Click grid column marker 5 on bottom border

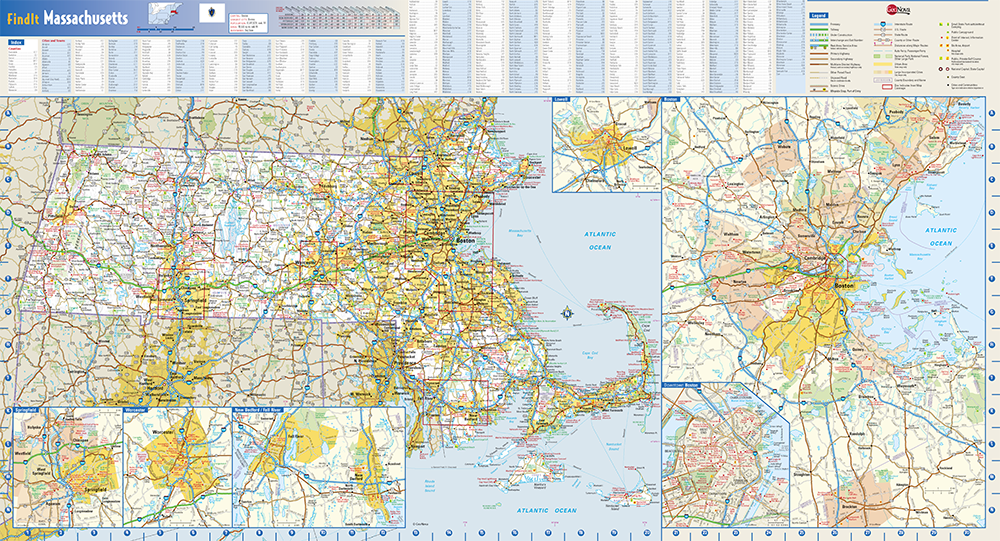coord(159,533)
